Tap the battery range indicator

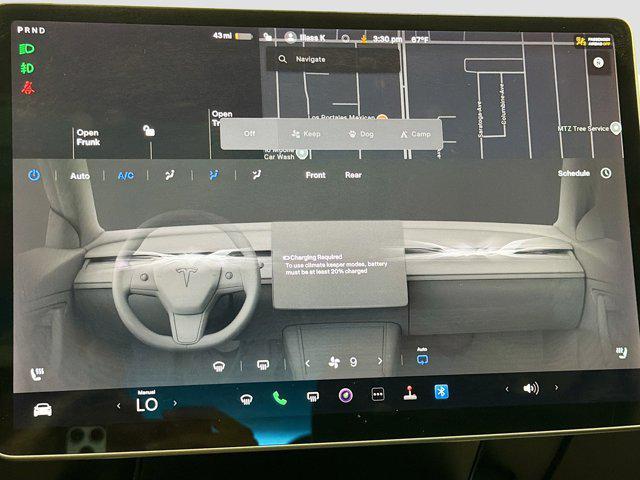(x=233, y=36)
